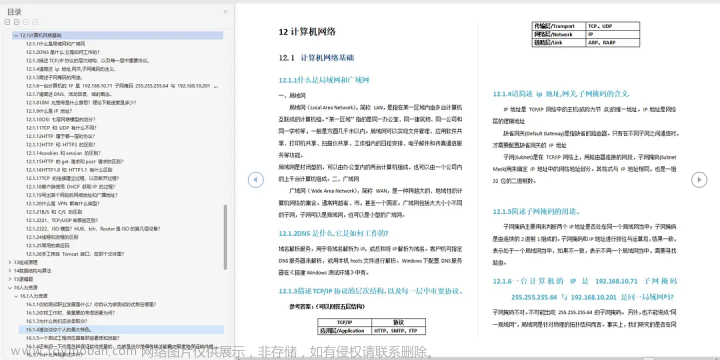
Task: Open outline item 16.1.1 测试职业发展
Action: 91,304
